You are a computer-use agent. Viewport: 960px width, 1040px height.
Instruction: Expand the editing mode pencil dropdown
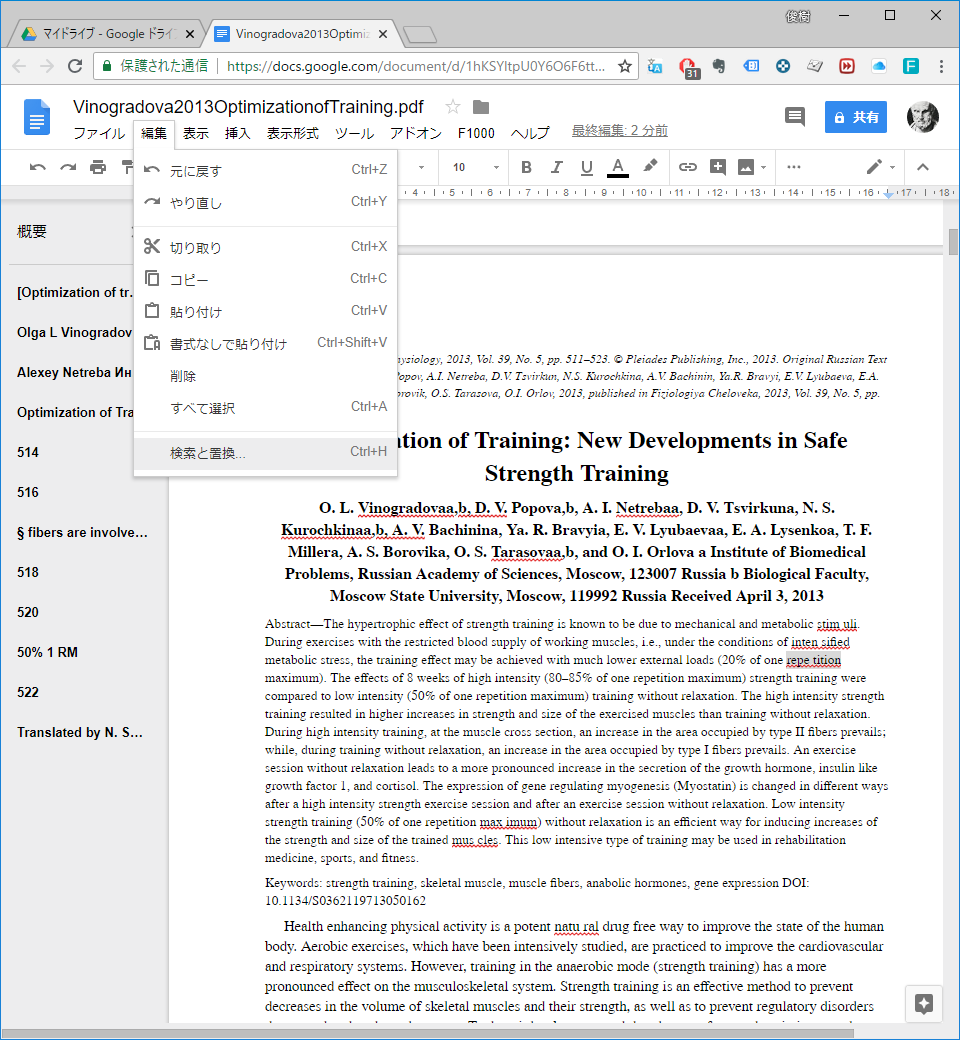pyautogui.click(x=880, y=167)
